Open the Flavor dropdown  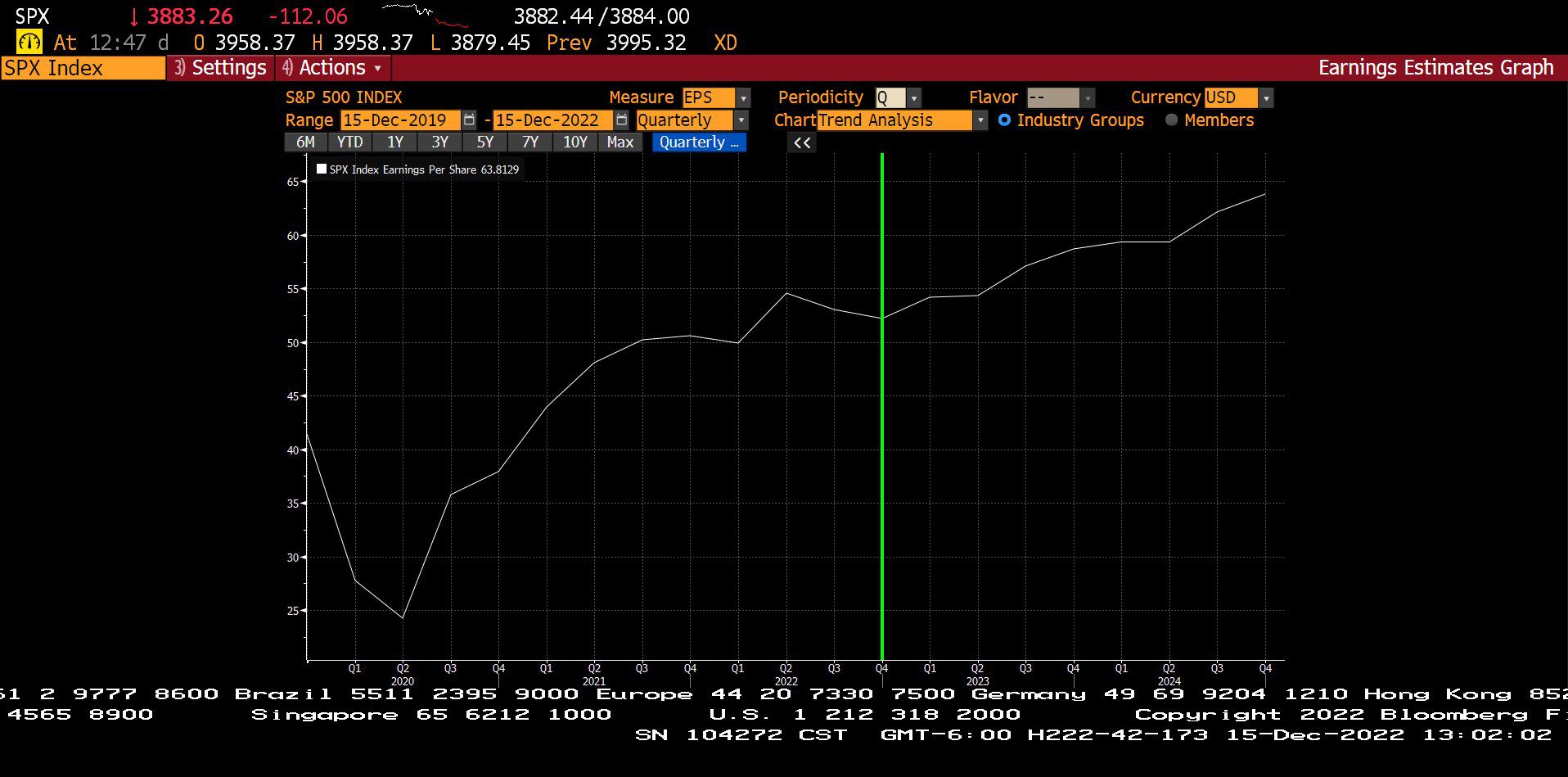(x=1088, y=97)
